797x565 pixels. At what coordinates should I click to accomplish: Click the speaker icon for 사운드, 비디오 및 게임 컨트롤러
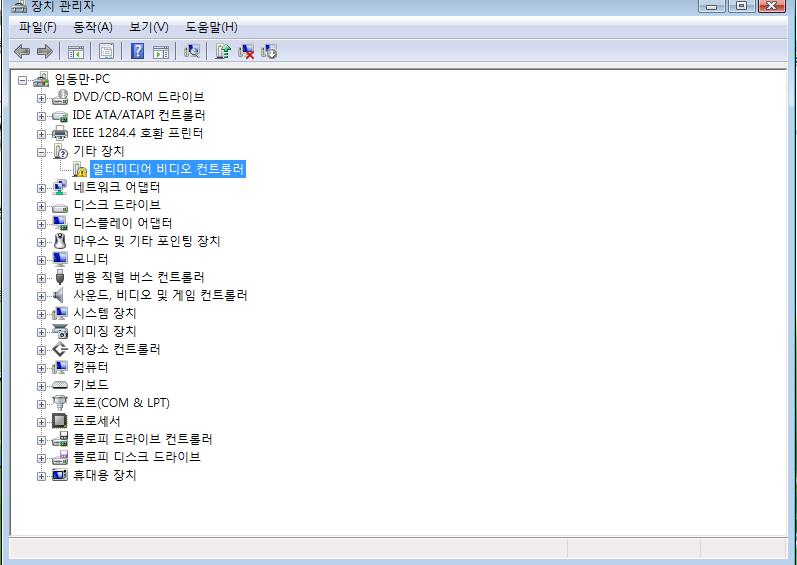(x=59, y=295)
